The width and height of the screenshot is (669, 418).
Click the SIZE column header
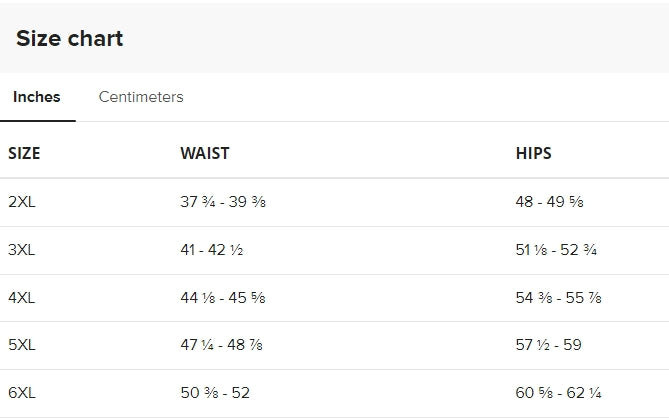(24, 153)
